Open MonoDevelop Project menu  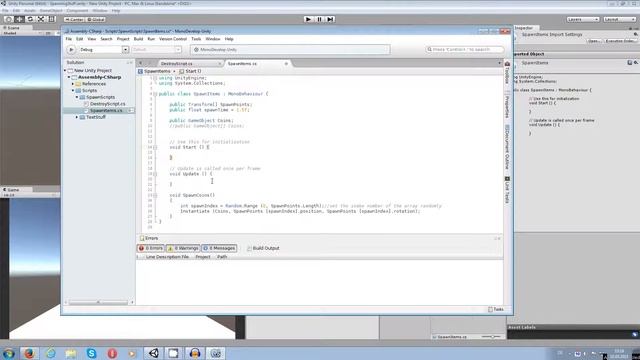(123, 39)
